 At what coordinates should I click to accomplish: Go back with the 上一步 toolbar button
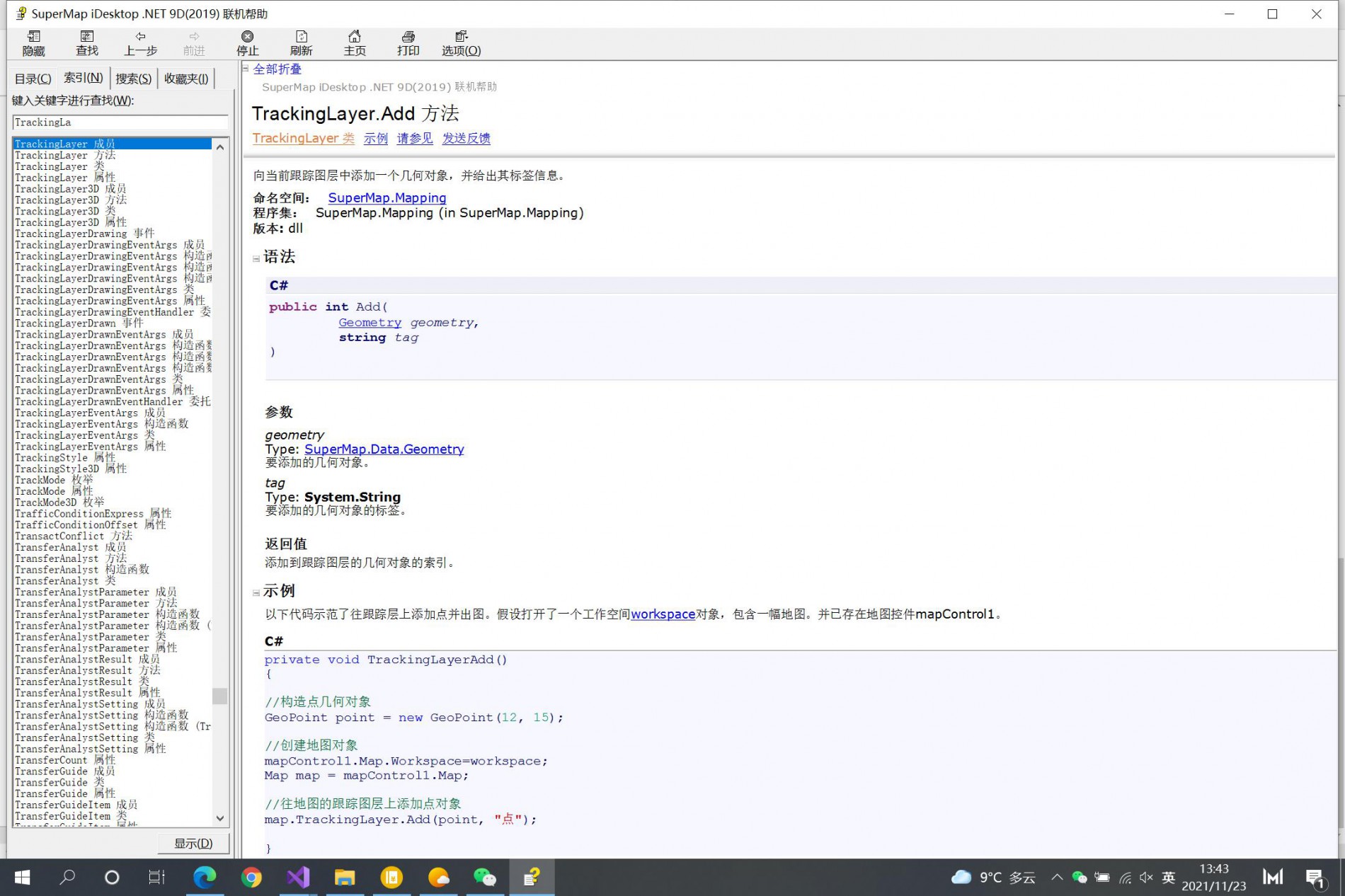tap(140, 43)
